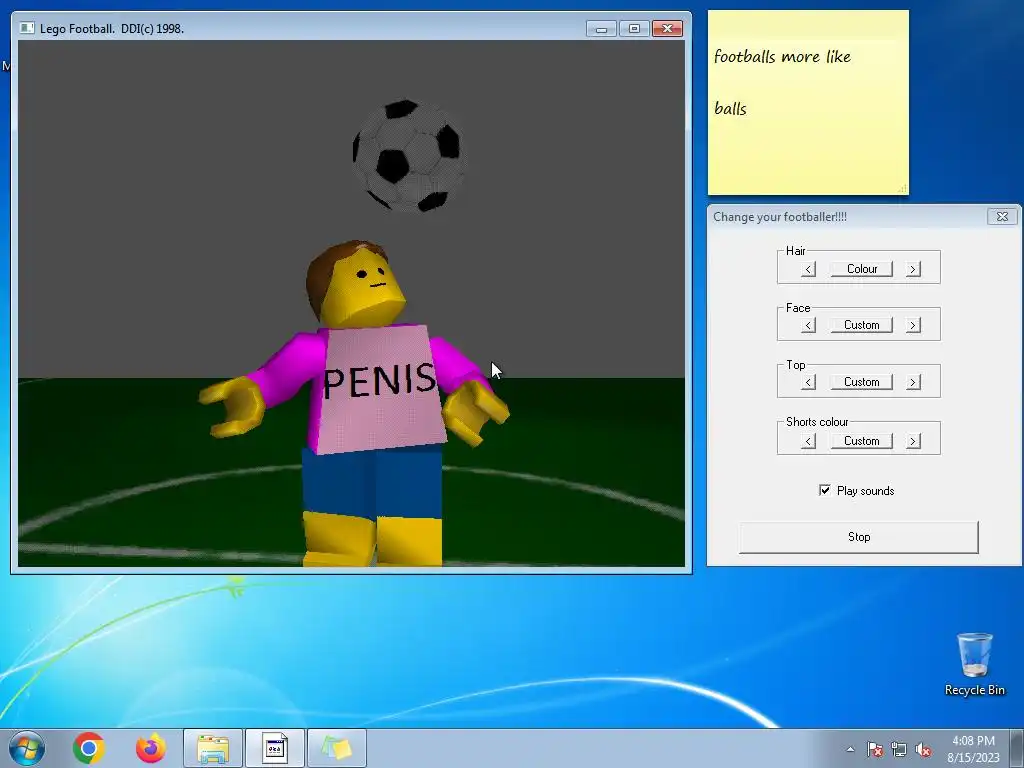Click the Stop button

(859, 537)
